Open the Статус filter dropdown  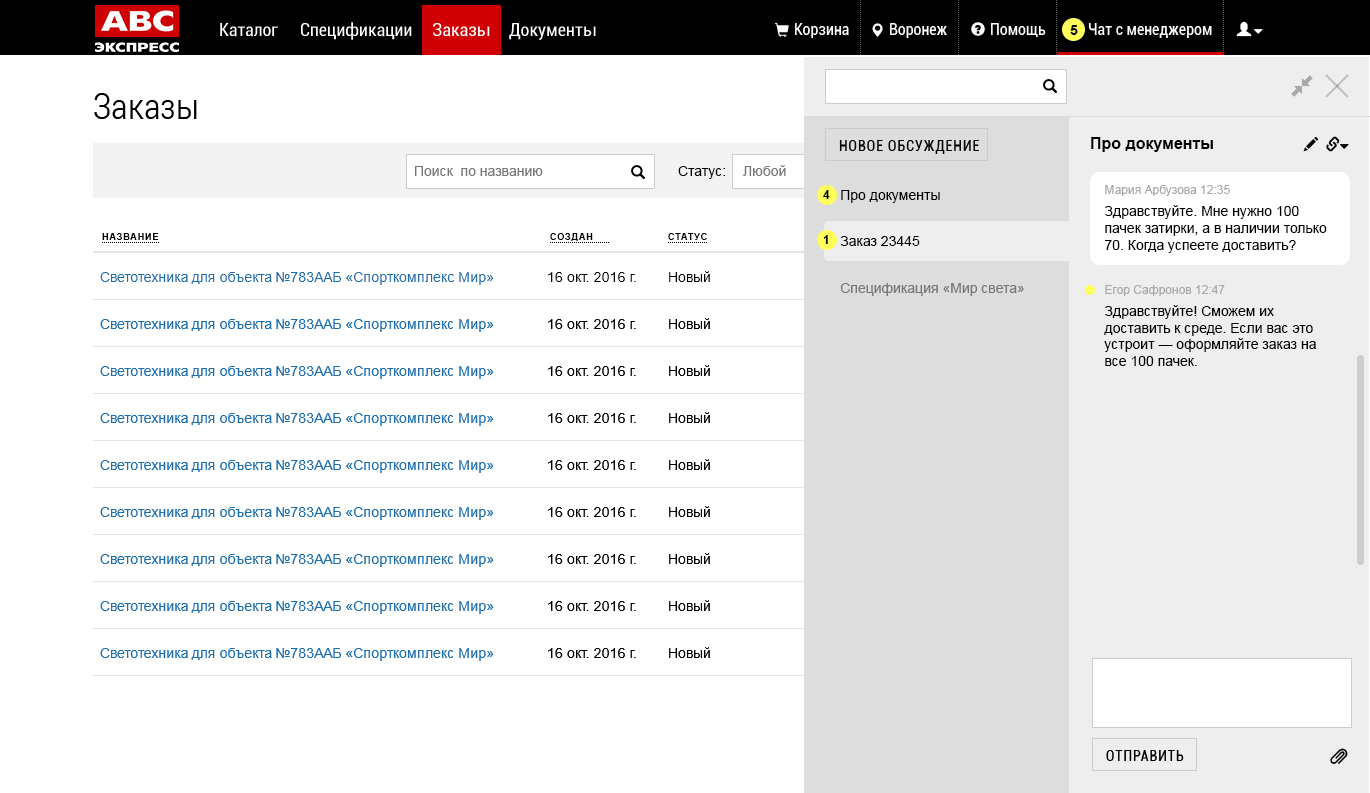point(768,171)
